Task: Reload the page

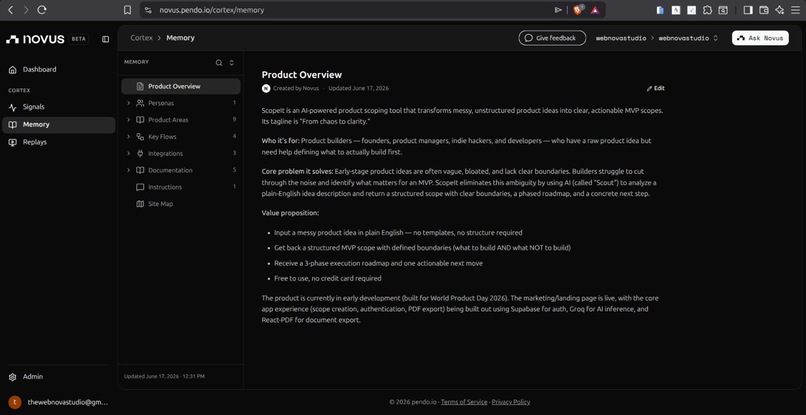Action: pyautogui.click(x=43, y=10)
